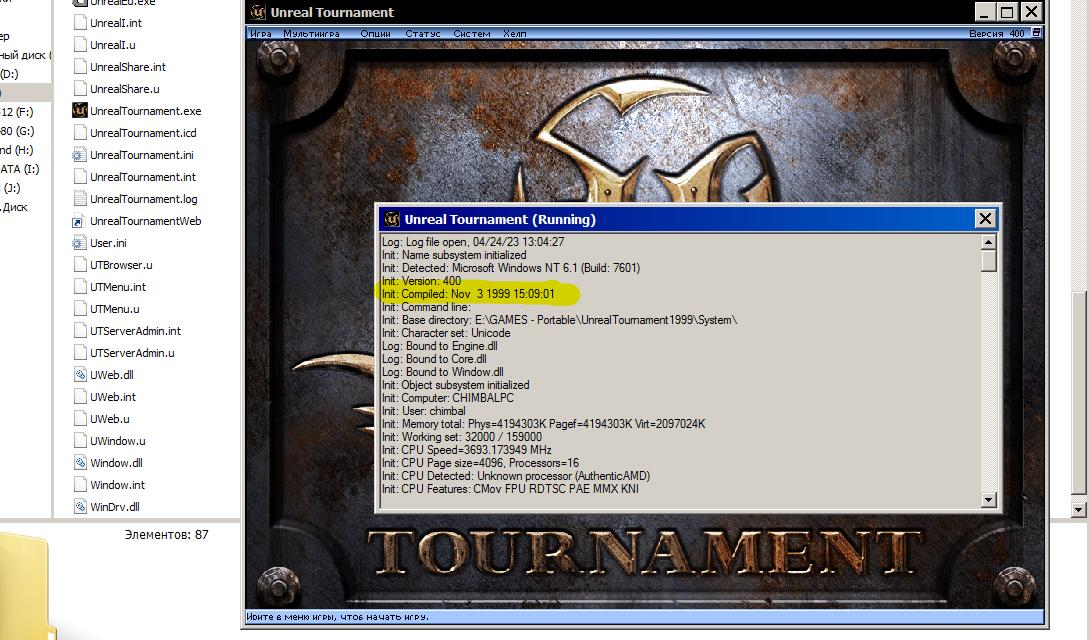Select the UnrealTournamentWeb shortcut icon

tap(80, 221)
